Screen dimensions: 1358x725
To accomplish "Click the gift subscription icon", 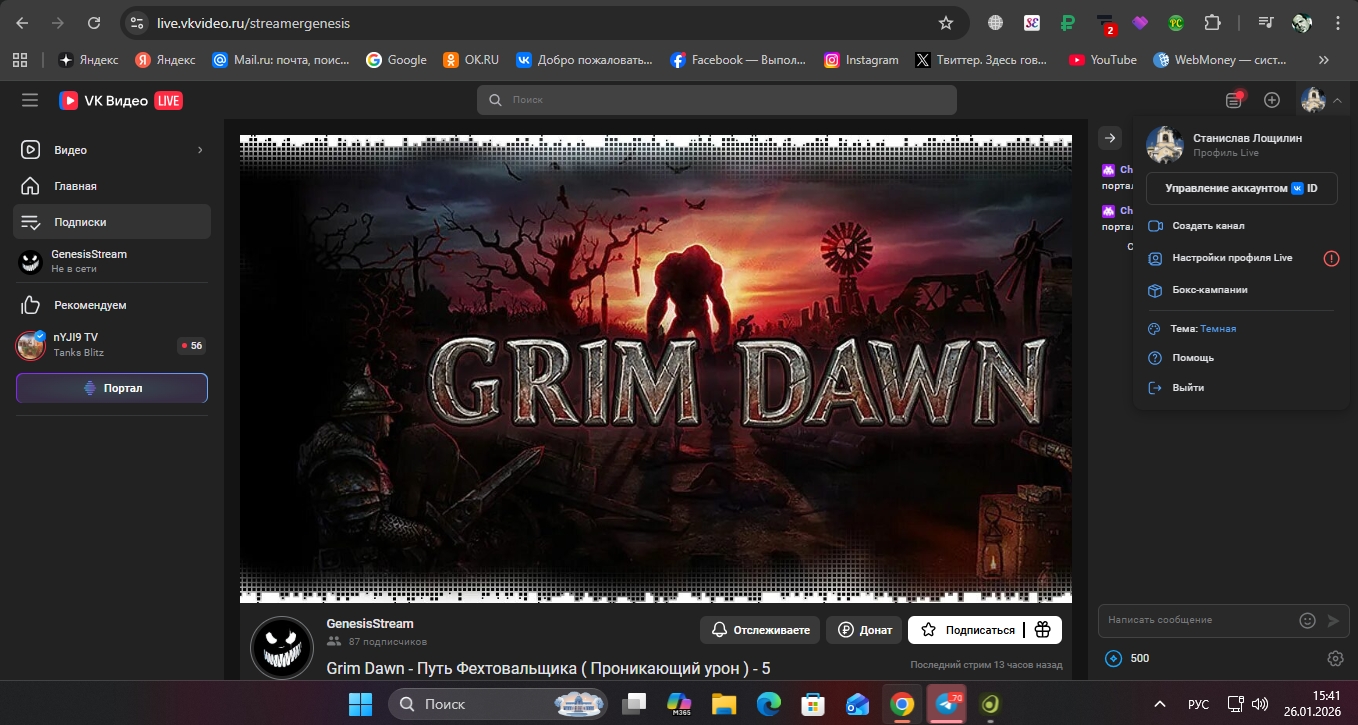I will click(1042, 630).
